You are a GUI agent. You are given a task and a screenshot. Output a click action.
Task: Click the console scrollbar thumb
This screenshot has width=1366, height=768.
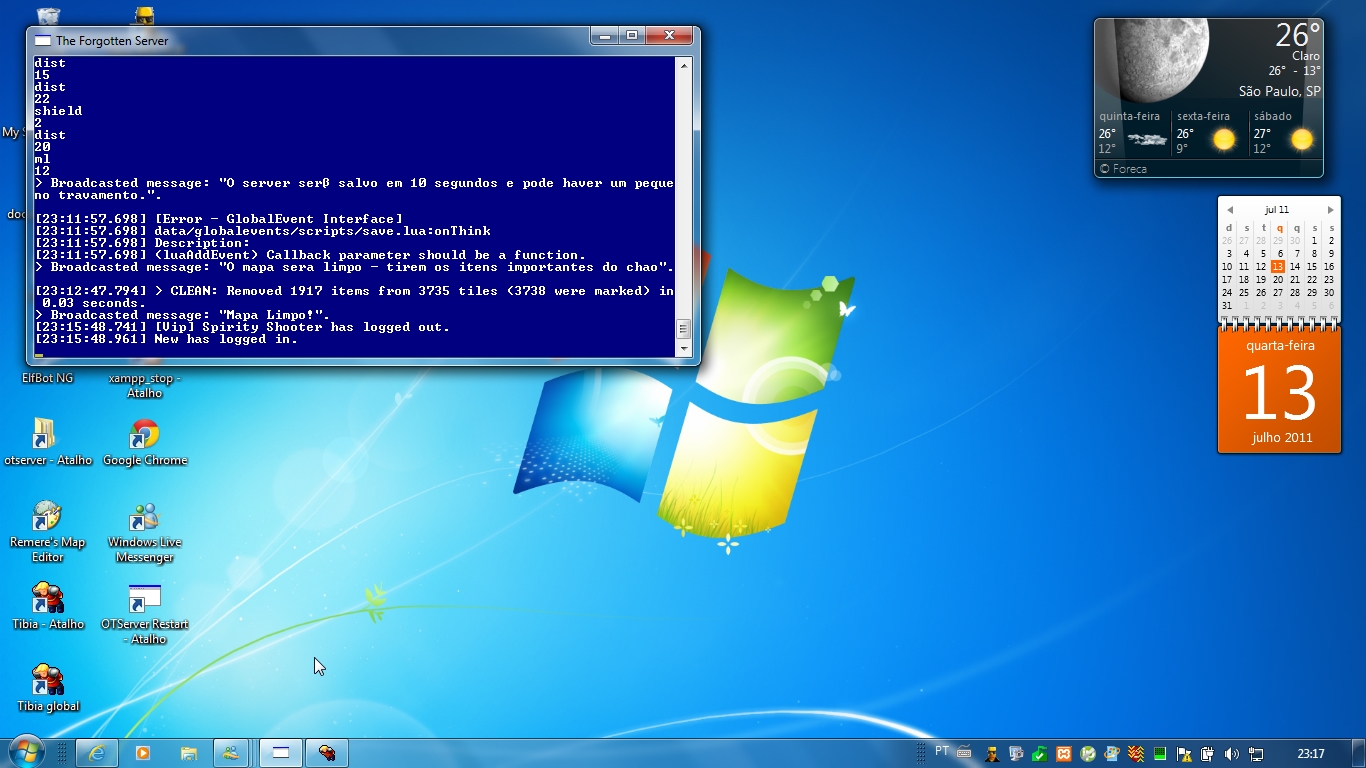point(684,329)
